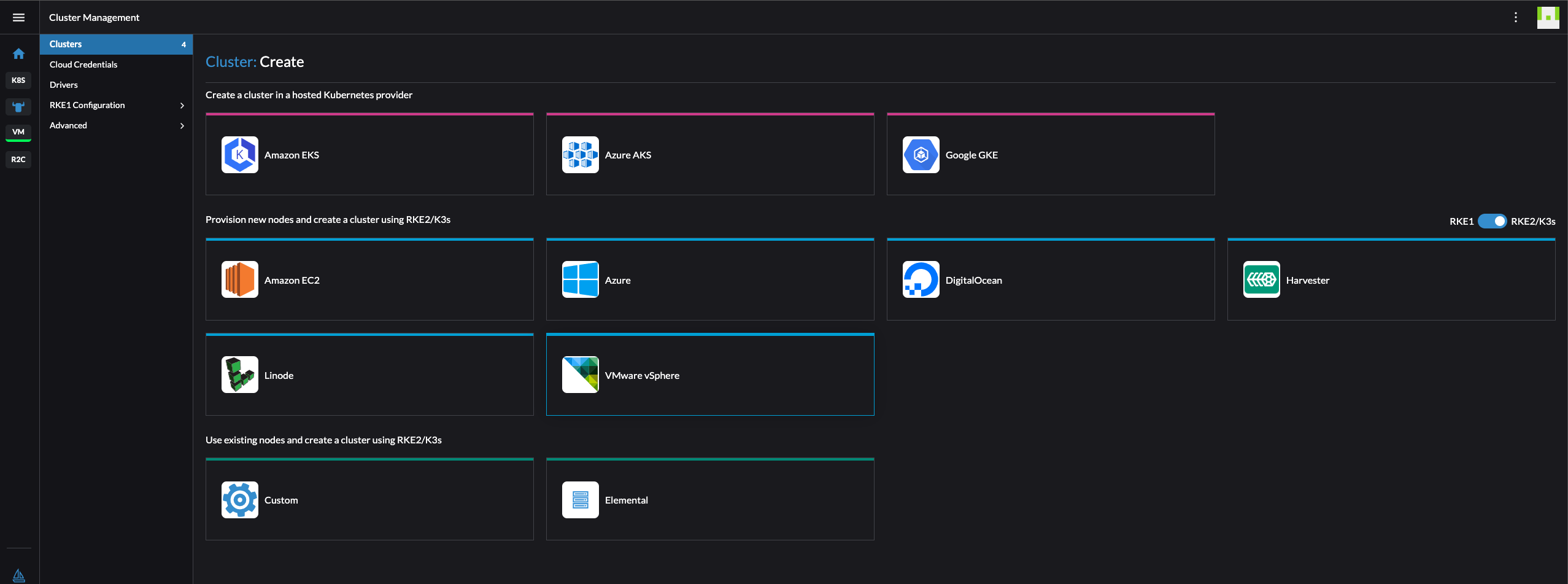This screenshot has height=584, width=1568.
Task: Choose the DigitalOcean label
Action: [973, 281]
